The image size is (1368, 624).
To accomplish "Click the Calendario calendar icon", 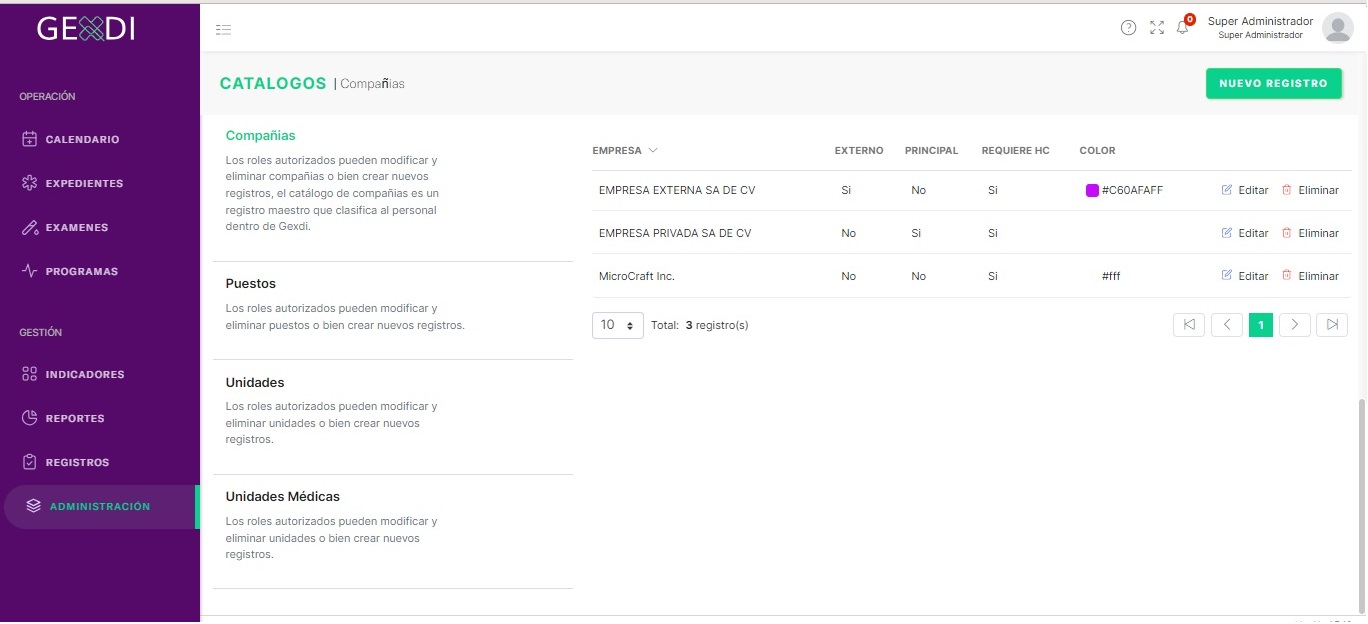I will (30, 139).
